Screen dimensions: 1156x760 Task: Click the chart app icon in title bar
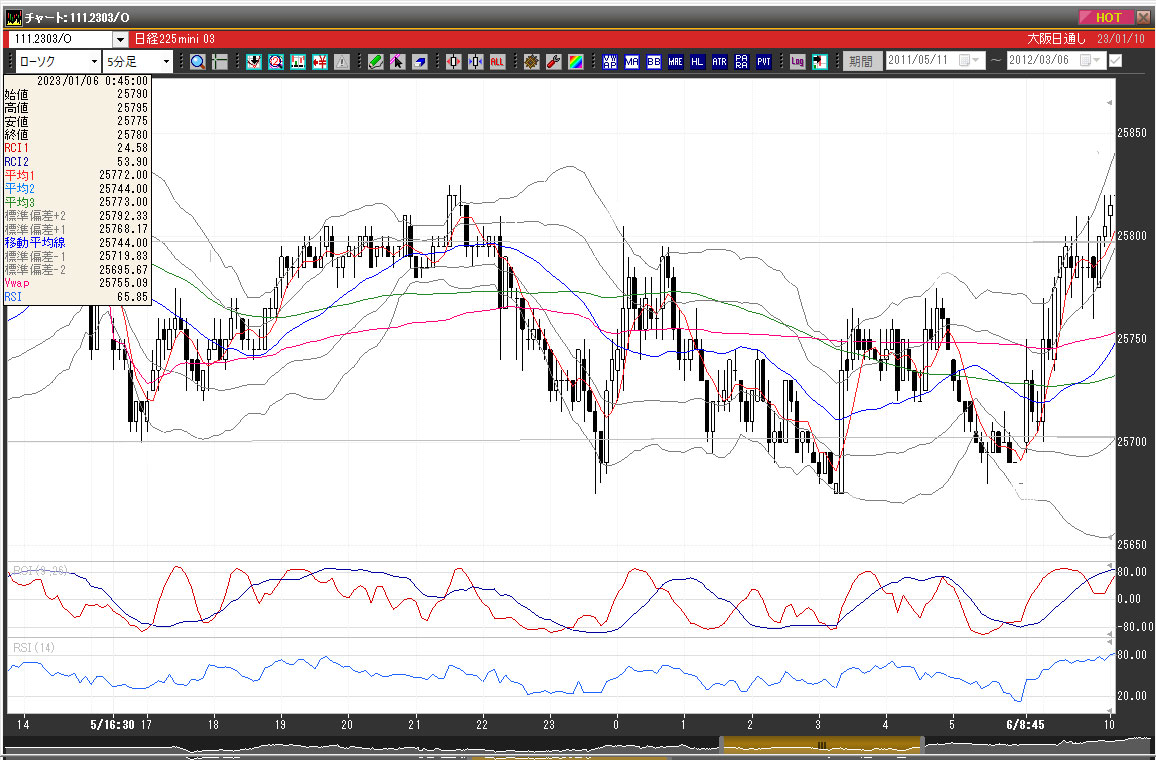[14, 17]
